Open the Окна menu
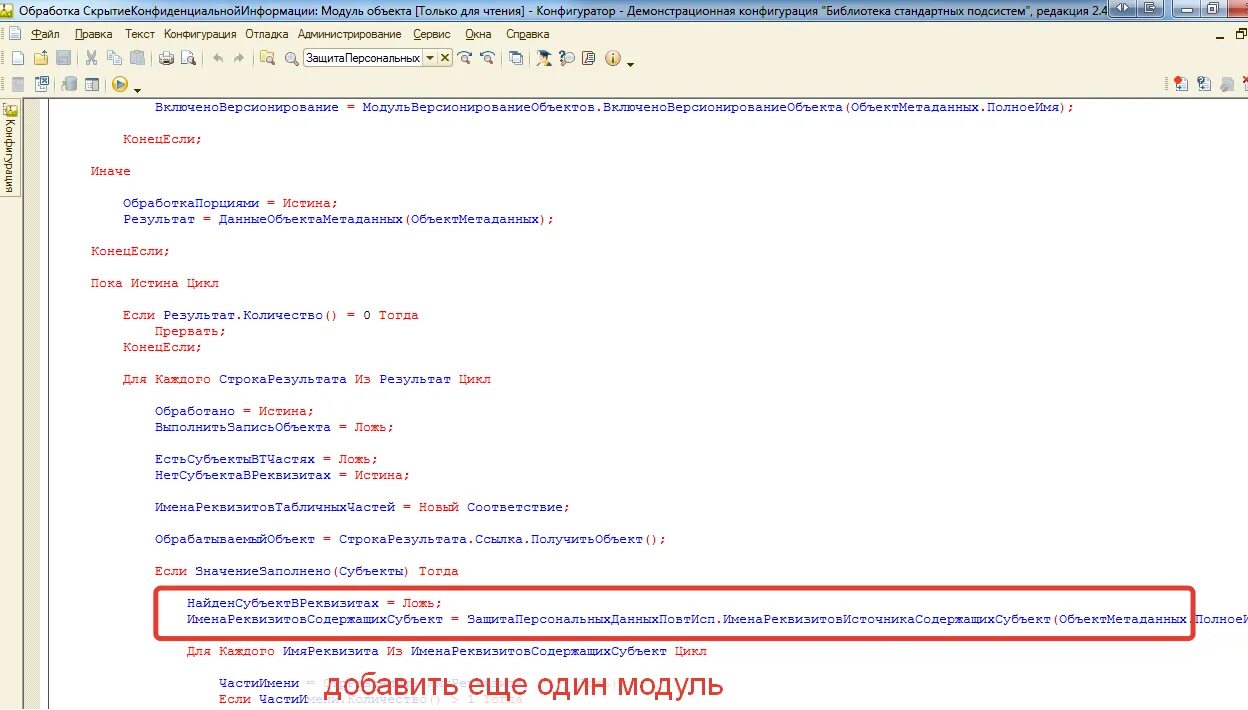The width and height of the screenshot is (1248, 710). tap(478, 34)
